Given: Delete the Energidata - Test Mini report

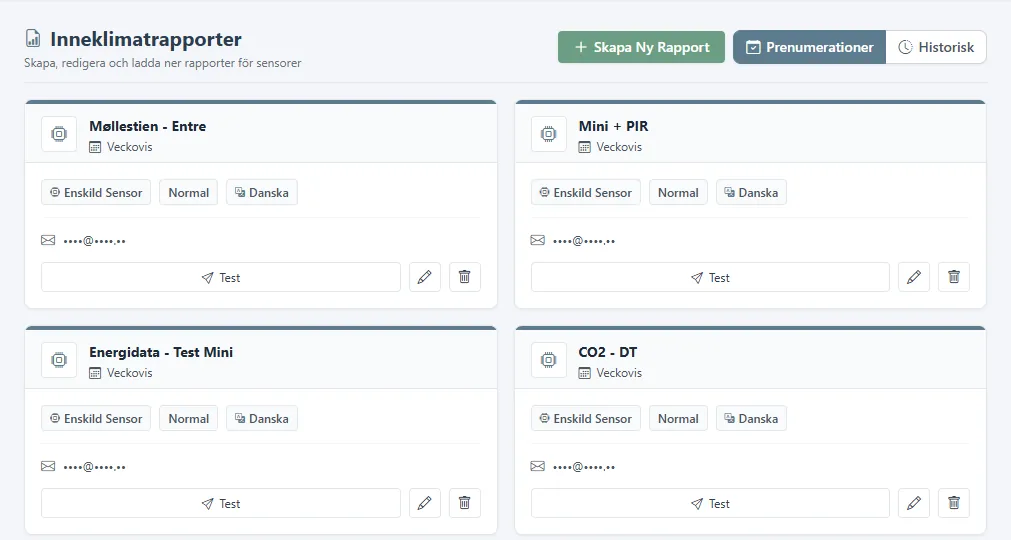Looking at the screenshot, I should tap(464, 503).
